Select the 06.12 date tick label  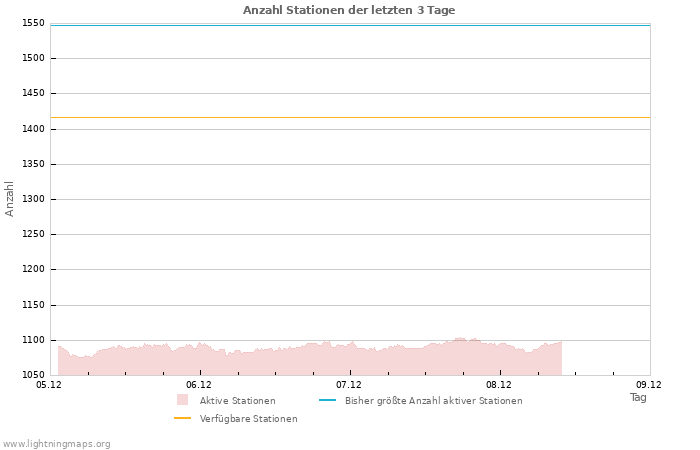coord(199,384)
